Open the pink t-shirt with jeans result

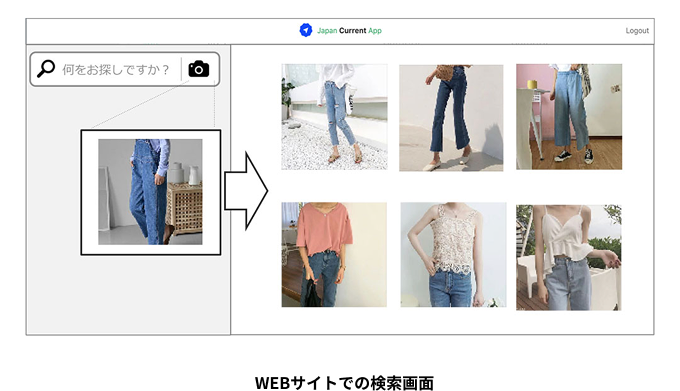tap(334, 255)
